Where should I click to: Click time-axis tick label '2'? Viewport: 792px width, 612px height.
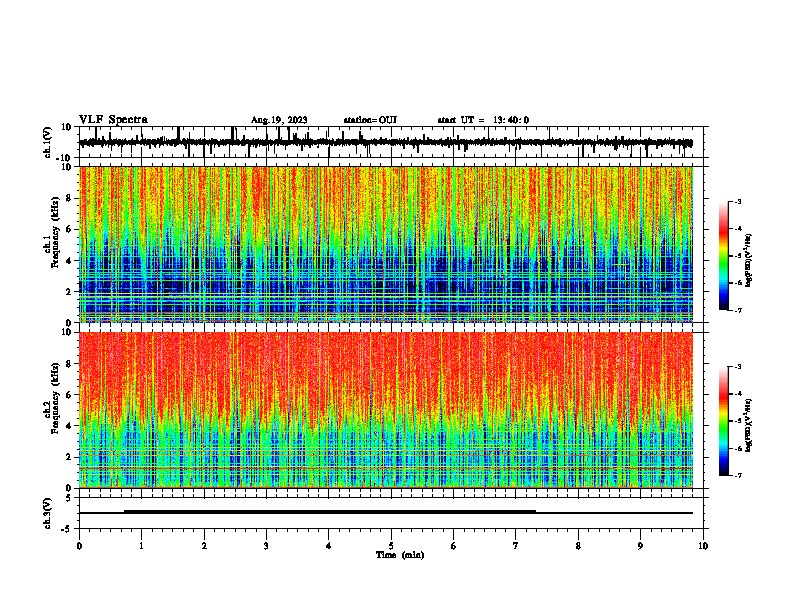[204, 546]
